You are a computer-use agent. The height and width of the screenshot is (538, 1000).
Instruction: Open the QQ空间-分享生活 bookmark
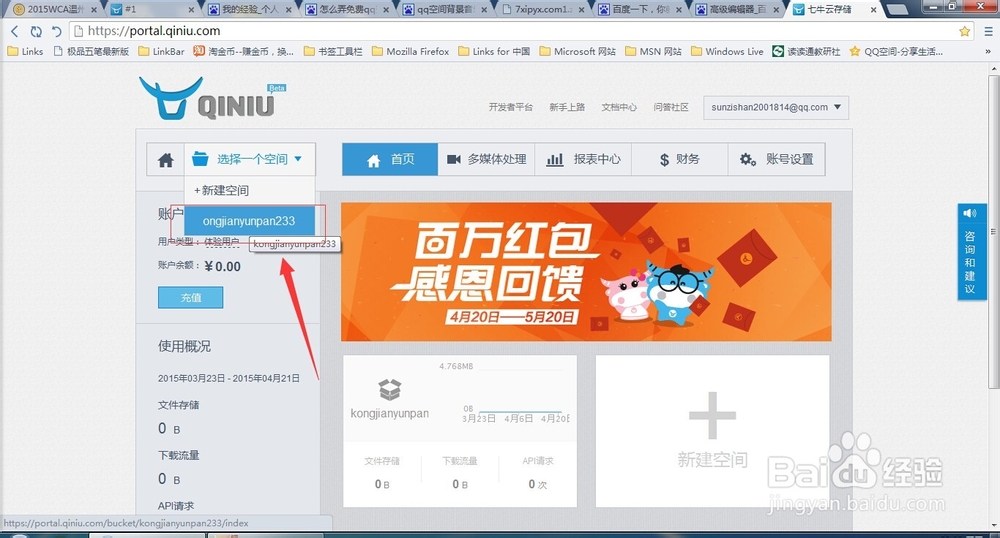tap(896, 52)
